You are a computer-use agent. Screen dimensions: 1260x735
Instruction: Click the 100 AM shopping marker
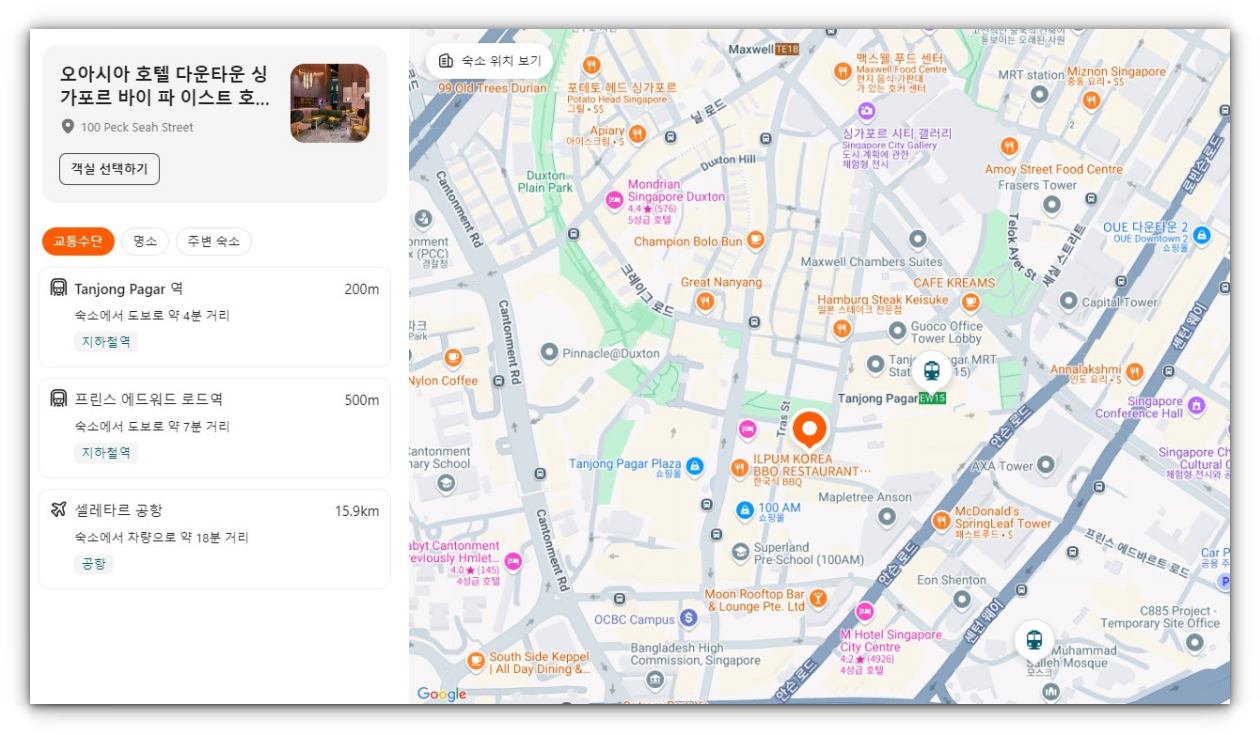point(744,511)
